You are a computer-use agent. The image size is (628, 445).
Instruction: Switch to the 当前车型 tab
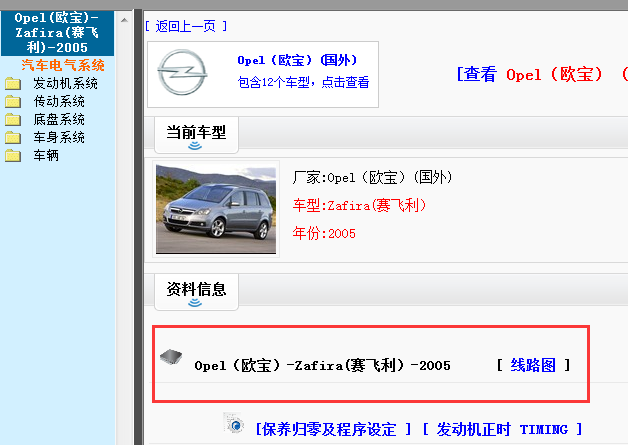(196, 135)
